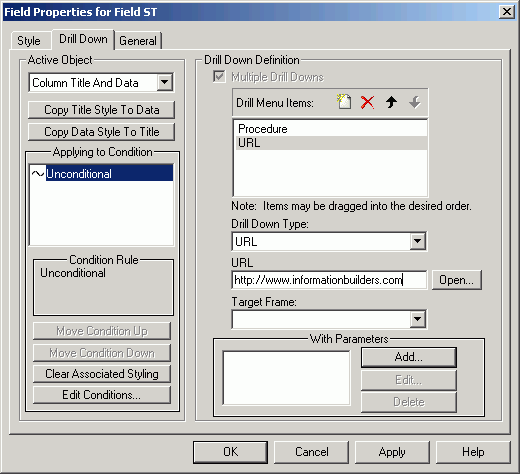This screenshot has height=474, width=520.
Task: Close the Field Properties dialog
Action: (506, 12)
